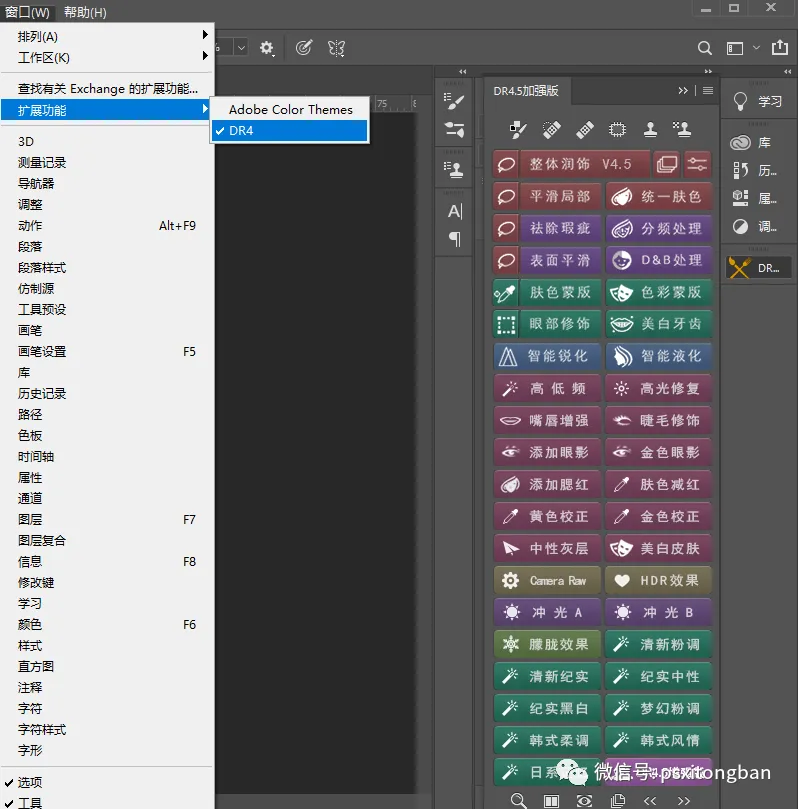
Task: Open the DR... collapsed panel icon
Action: [757, 268]
